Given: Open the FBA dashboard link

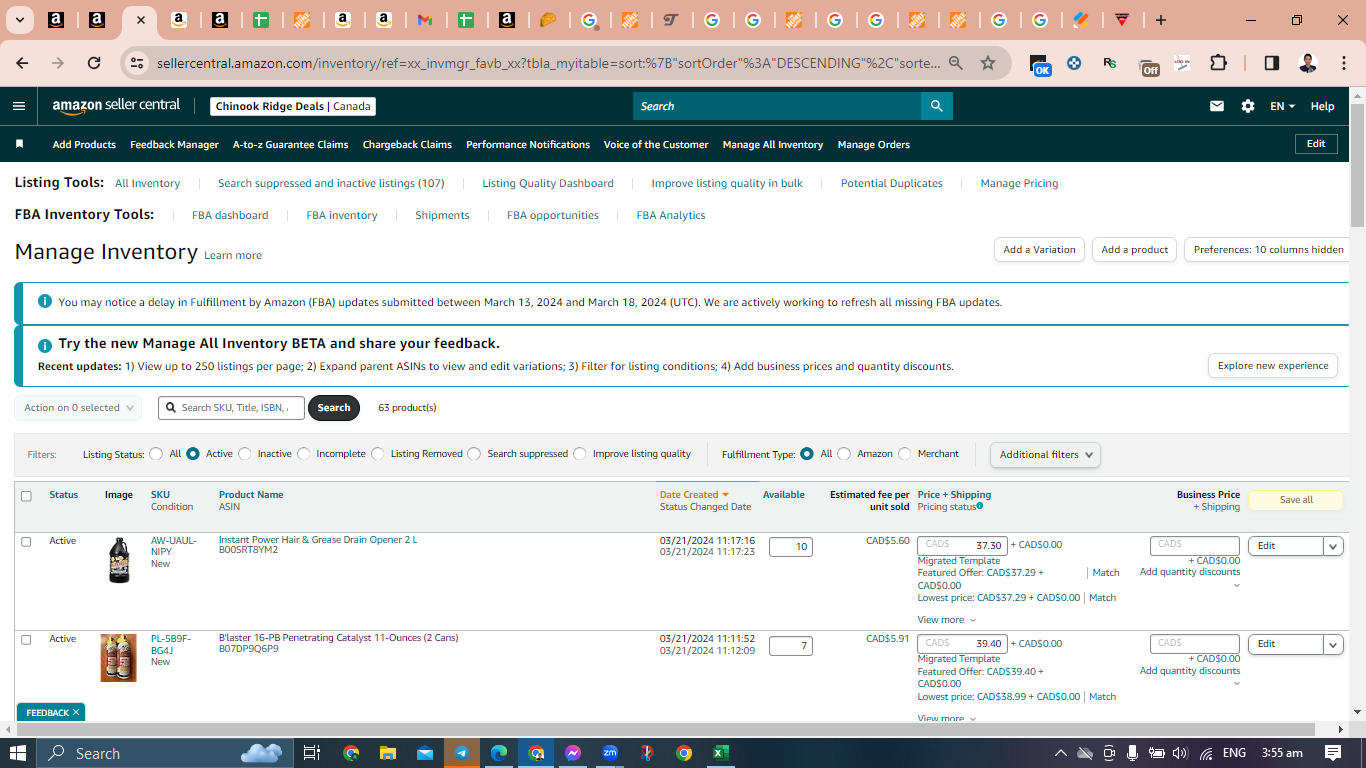Looking at the screenshot, I should (230, 216).
